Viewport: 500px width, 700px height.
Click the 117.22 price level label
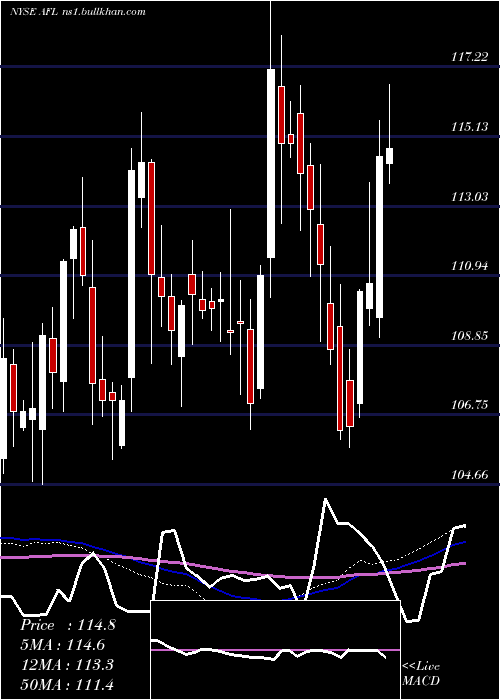469,57
